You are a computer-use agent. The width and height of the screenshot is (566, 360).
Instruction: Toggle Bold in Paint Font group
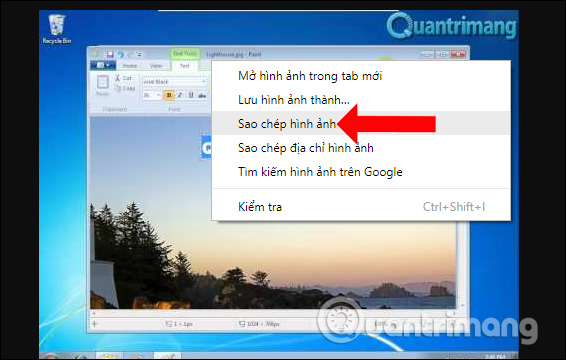point(169,95)
